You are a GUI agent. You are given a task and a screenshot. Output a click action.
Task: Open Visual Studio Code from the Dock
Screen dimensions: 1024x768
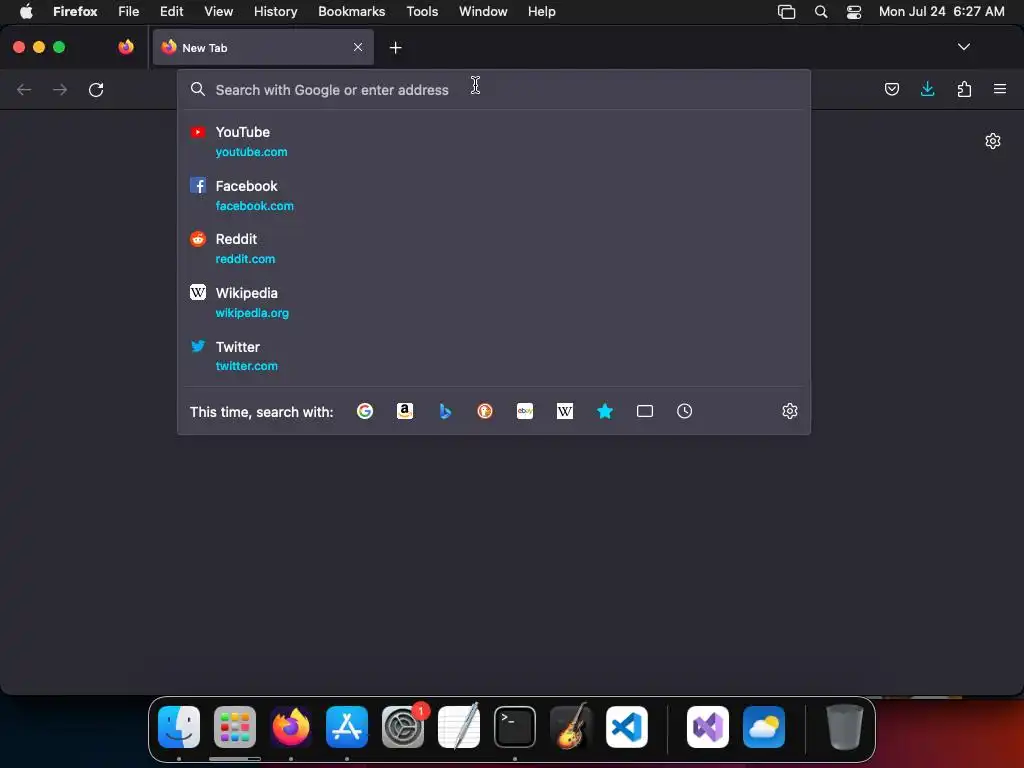click(x=627, y=727)
